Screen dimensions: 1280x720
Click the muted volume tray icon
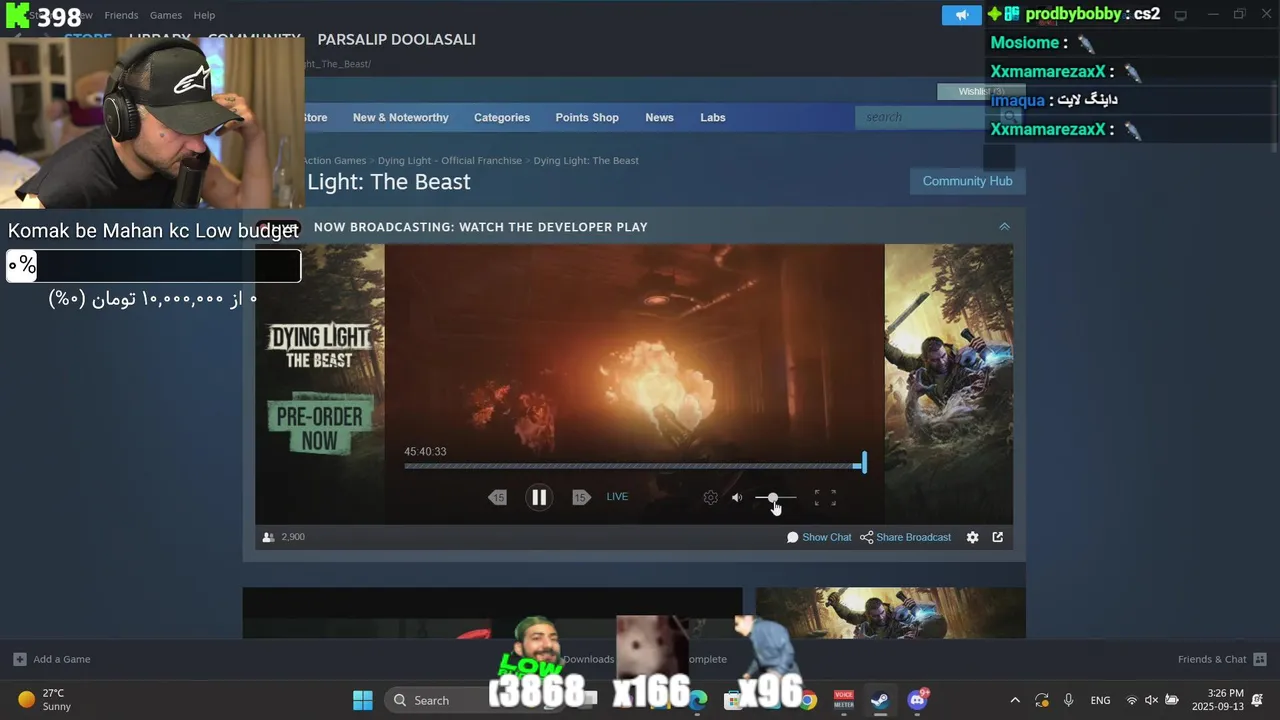click(x=1151, y=700)
